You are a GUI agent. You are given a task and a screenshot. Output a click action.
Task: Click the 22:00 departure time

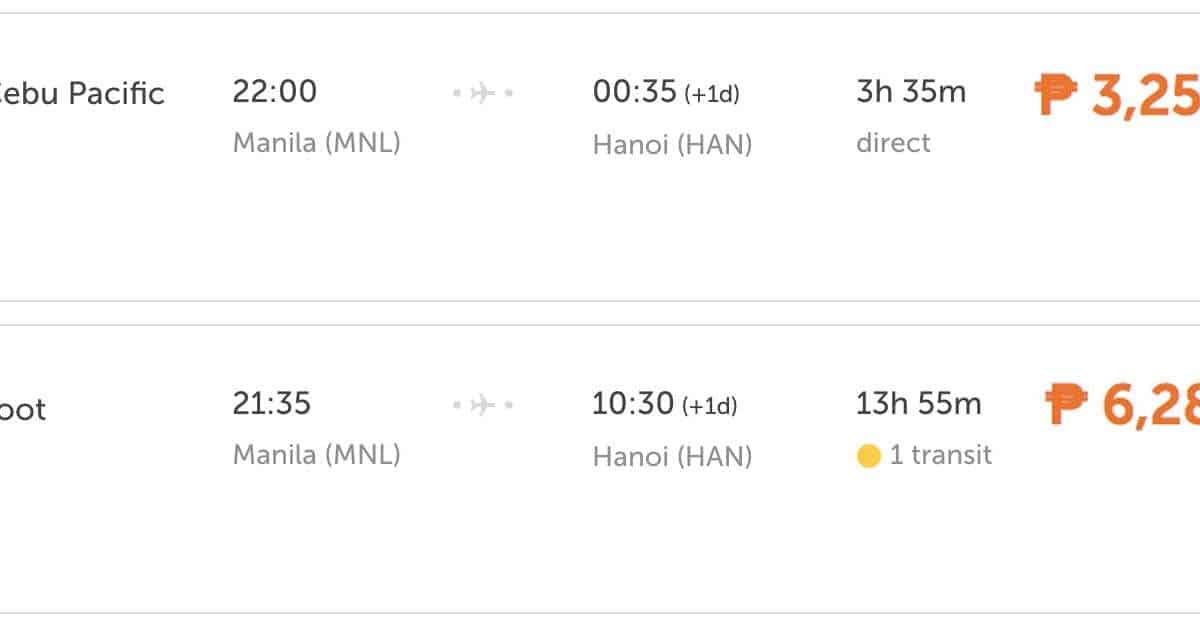click(x=275, y=92)
